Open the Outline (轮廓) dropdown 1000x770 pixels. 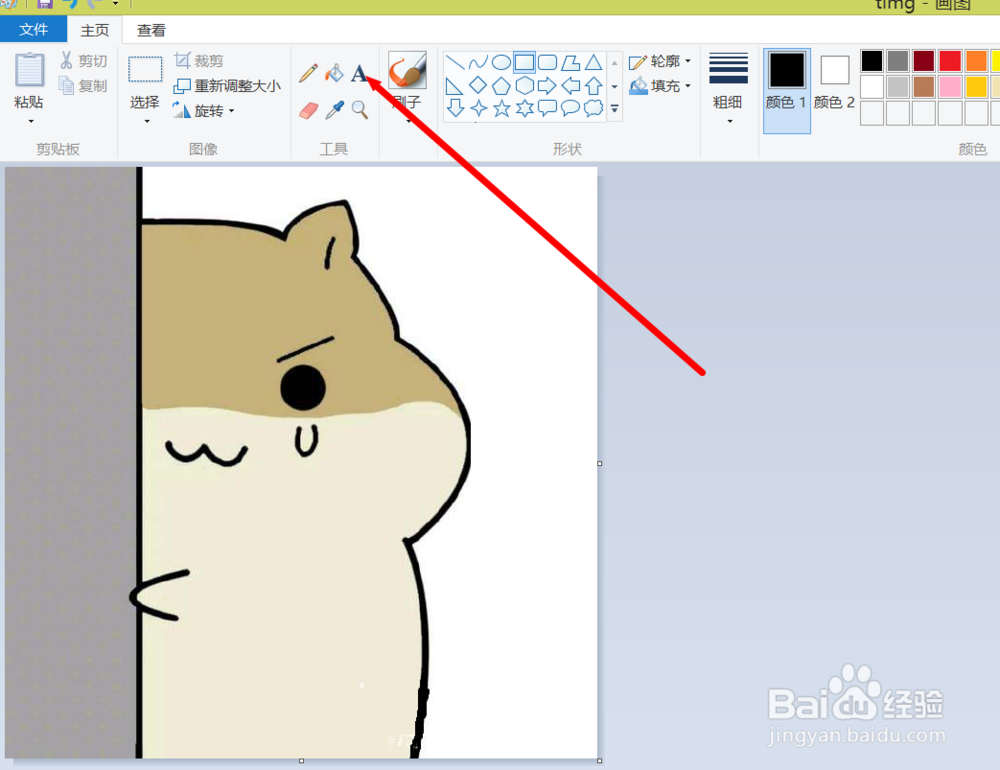click(660, 61)
